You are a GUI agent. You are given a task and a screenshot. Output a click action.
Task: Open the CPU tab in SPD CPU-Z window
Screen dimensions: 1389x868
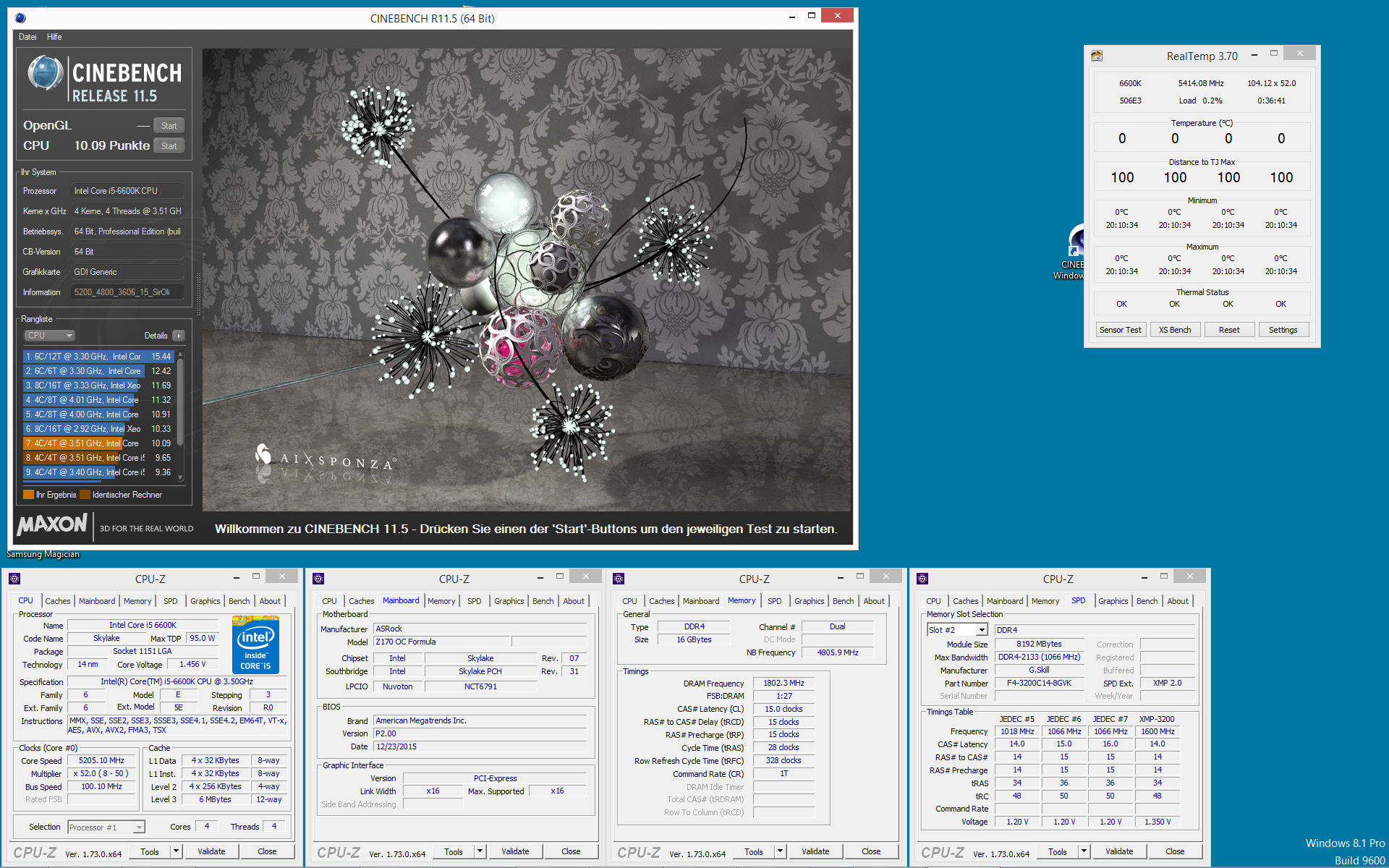point(934,601)
